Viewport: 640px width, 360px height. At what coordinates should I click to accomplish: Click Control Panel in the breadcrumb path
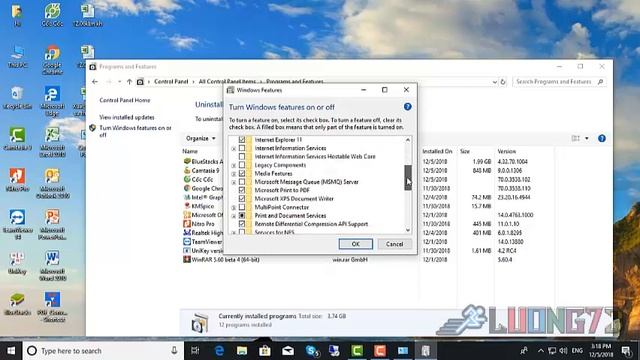[x=171, y=82]
